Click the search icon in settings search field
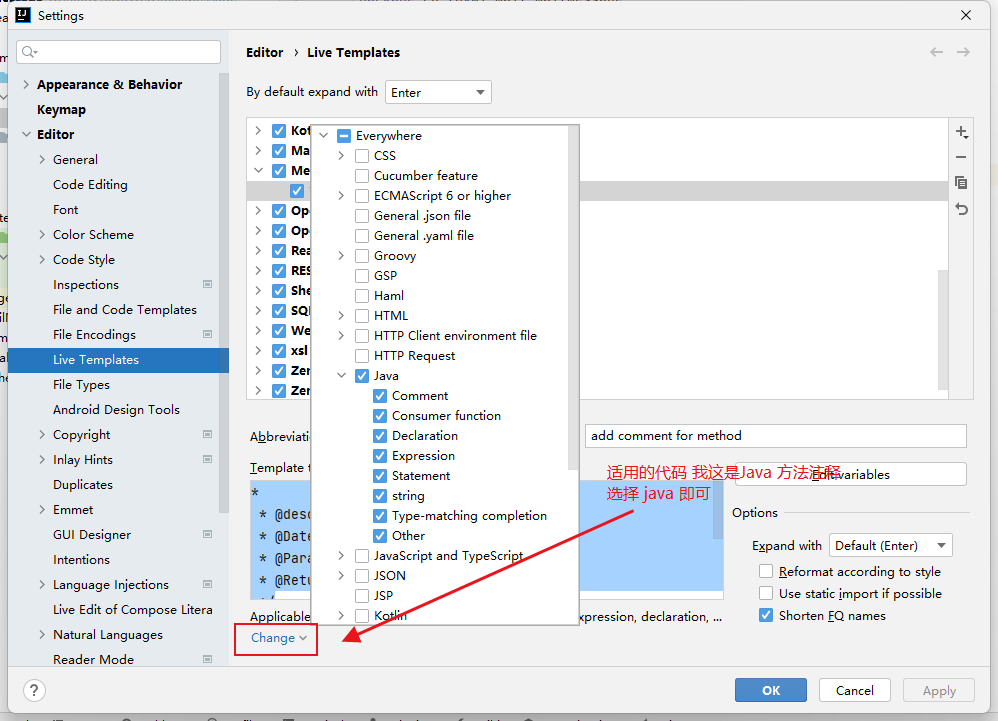 (x=28, y=52)
